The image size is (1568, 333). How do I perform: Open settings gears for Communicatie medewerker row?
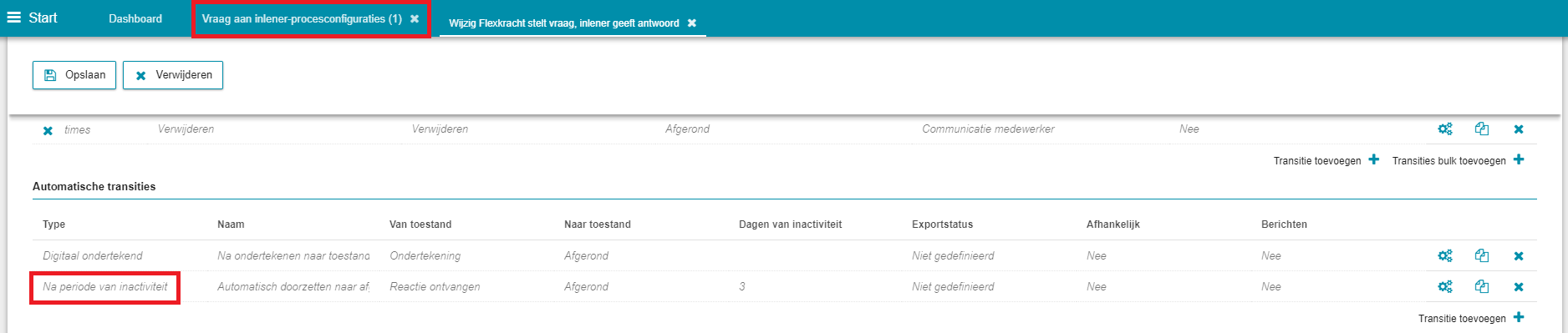click(x=1444, y=129)
